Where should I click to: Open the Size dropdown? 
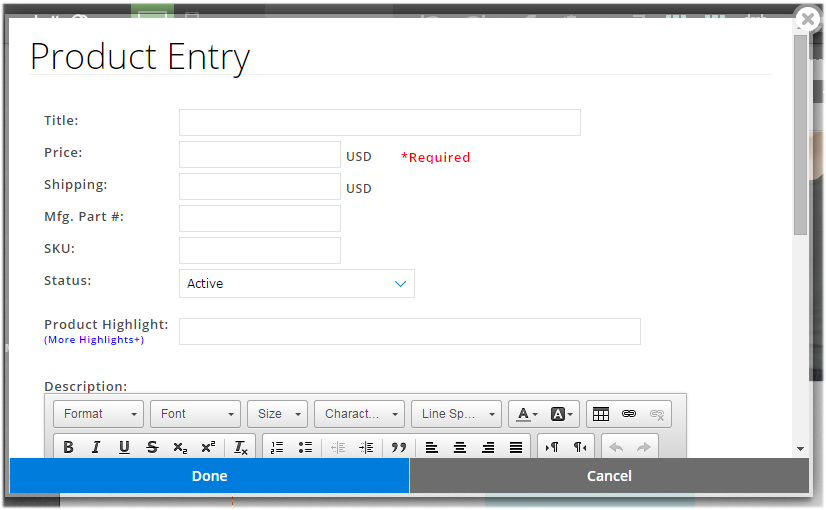pyautogui.click(x=278, y=414)
